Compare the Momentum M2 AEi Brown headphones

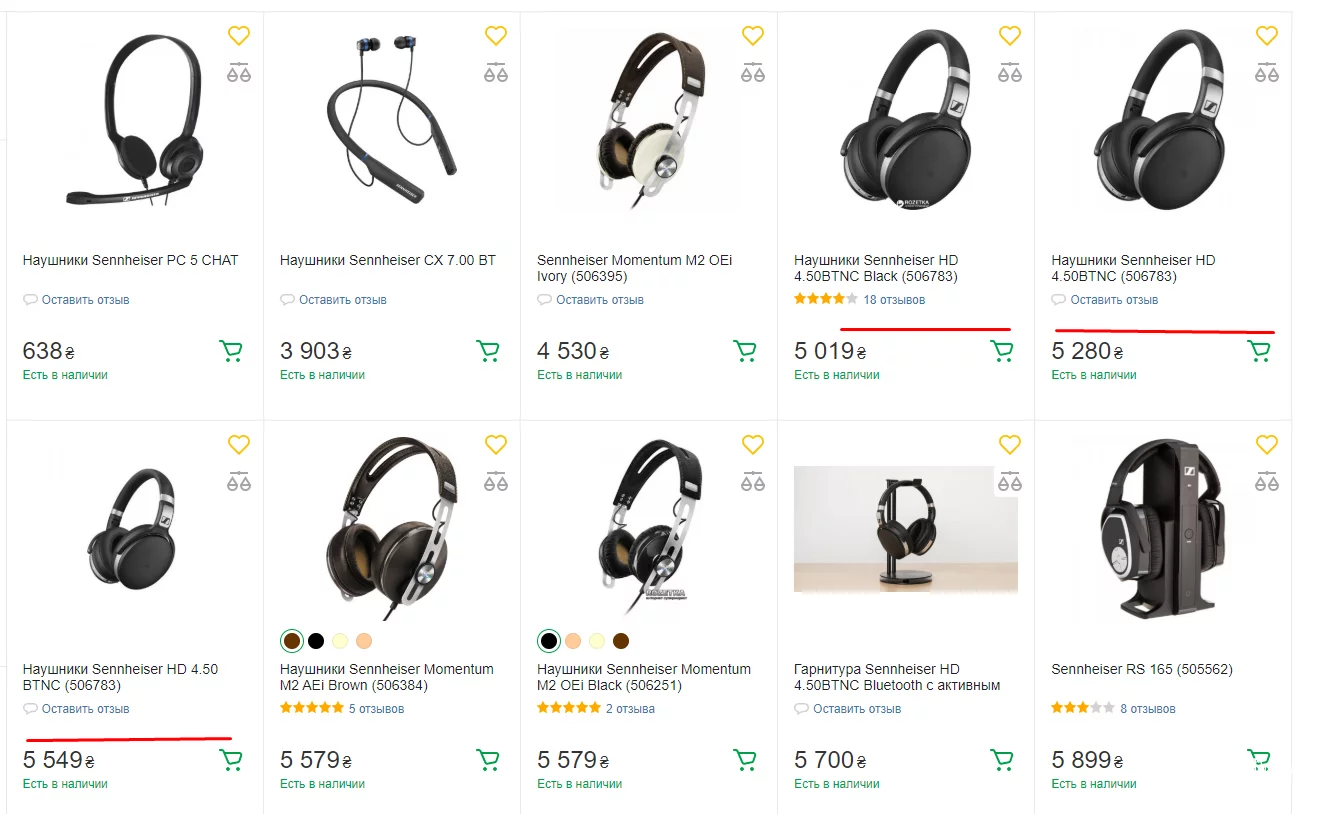pyautogui.click(x=496, y=482)
